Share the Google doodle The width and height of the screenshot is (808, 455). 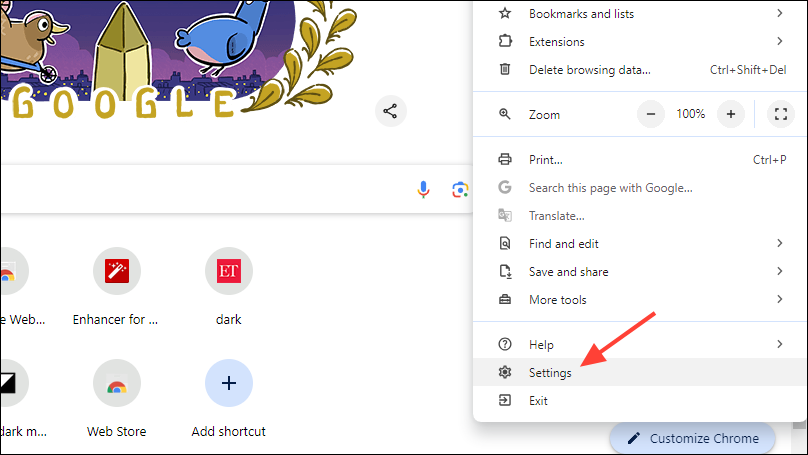coord(391,111)
